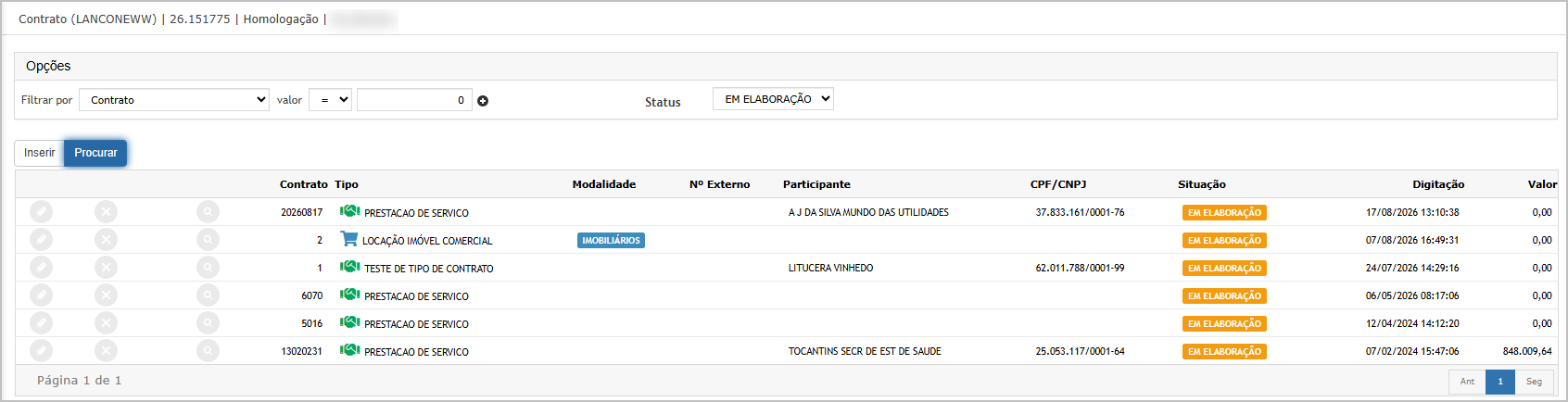
Task: Click the Situação column header
Action: (x=1202, y=184)
